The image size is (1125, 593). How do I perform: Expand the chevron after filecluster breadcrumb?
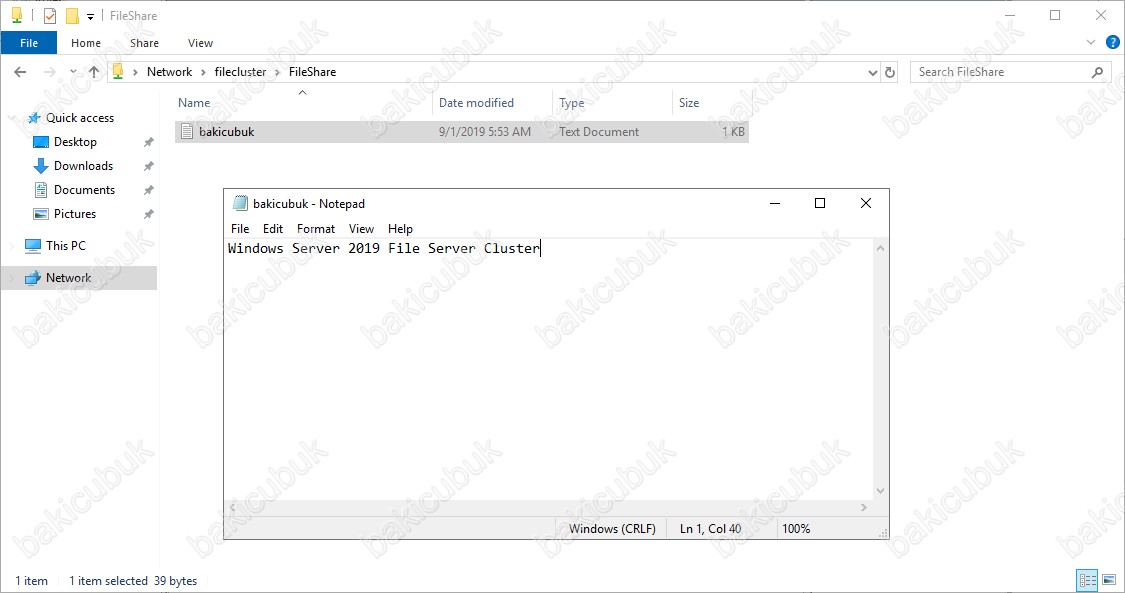(x=277, y=72)
